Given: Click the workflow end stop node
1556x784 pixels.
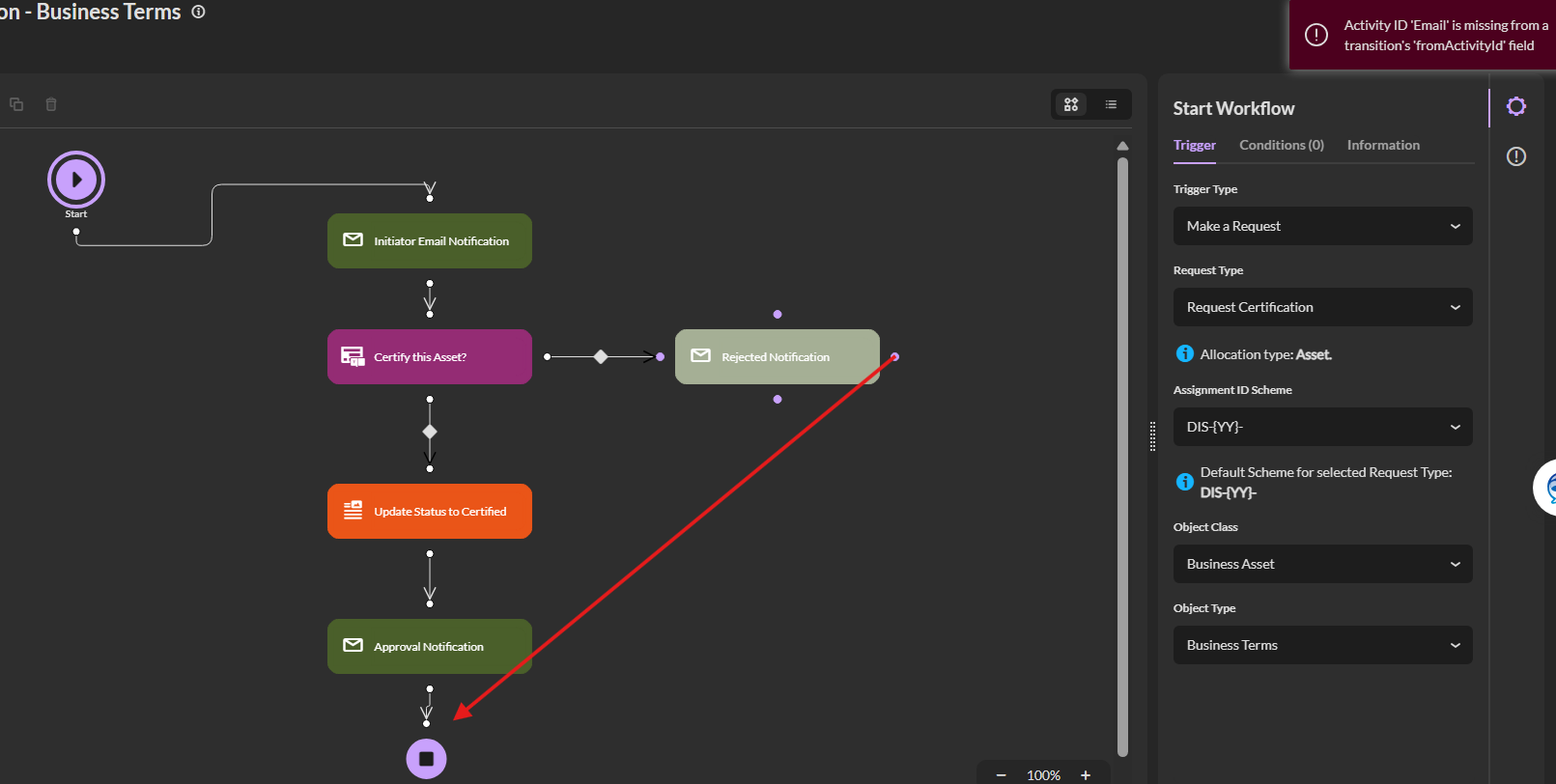Looking at the screenshot, I should [426, 759].
